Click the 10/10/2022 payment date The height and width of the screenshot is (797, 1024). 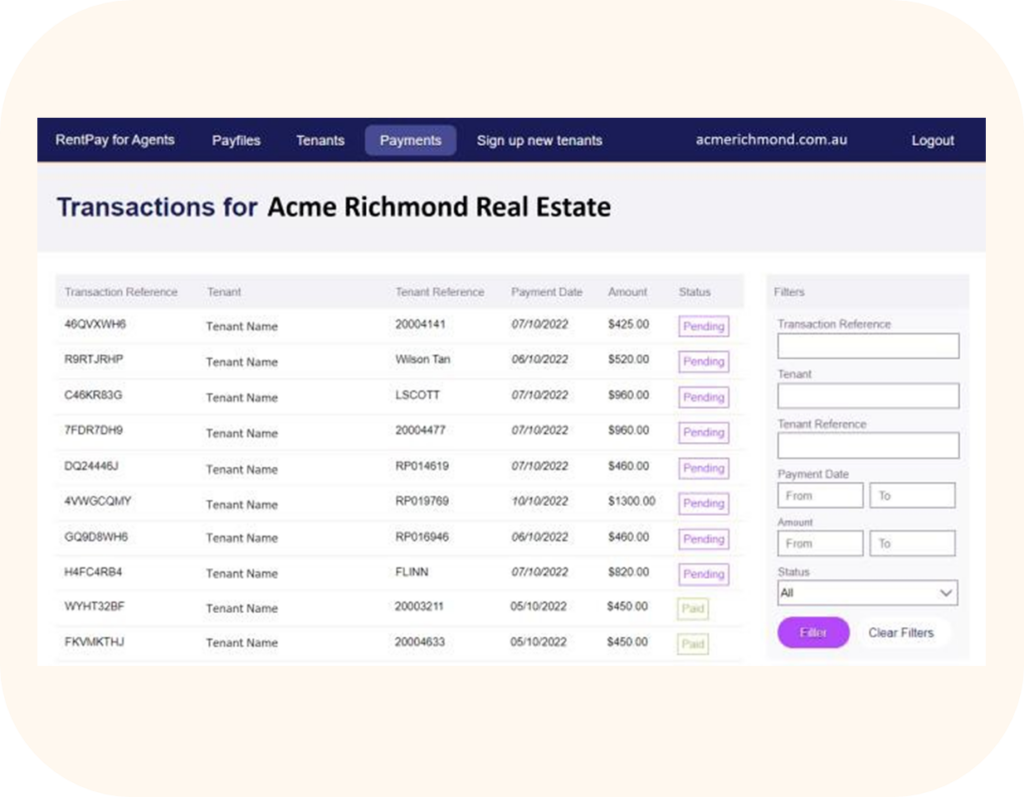coord(539,501)
